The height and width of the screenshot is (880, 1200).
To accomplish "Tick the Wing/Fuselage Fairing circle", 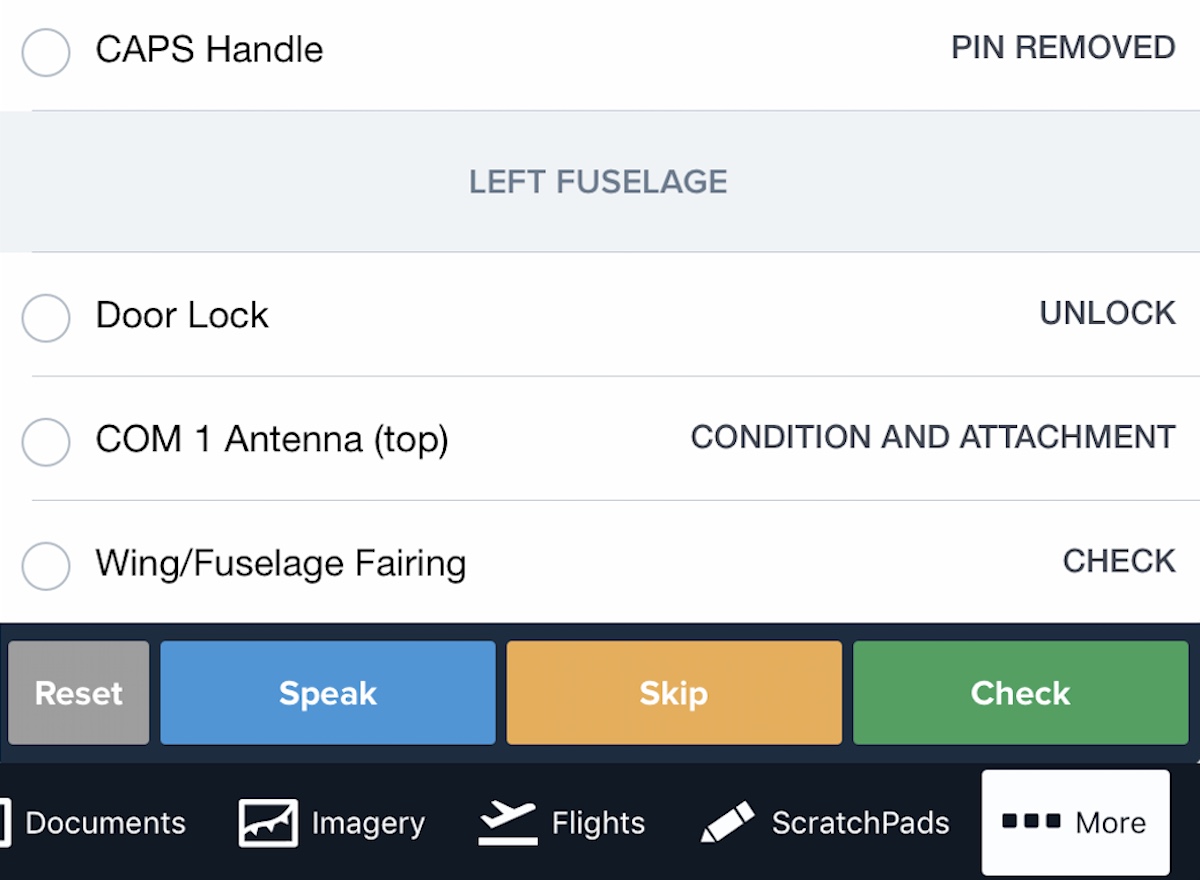I will 46,566.
